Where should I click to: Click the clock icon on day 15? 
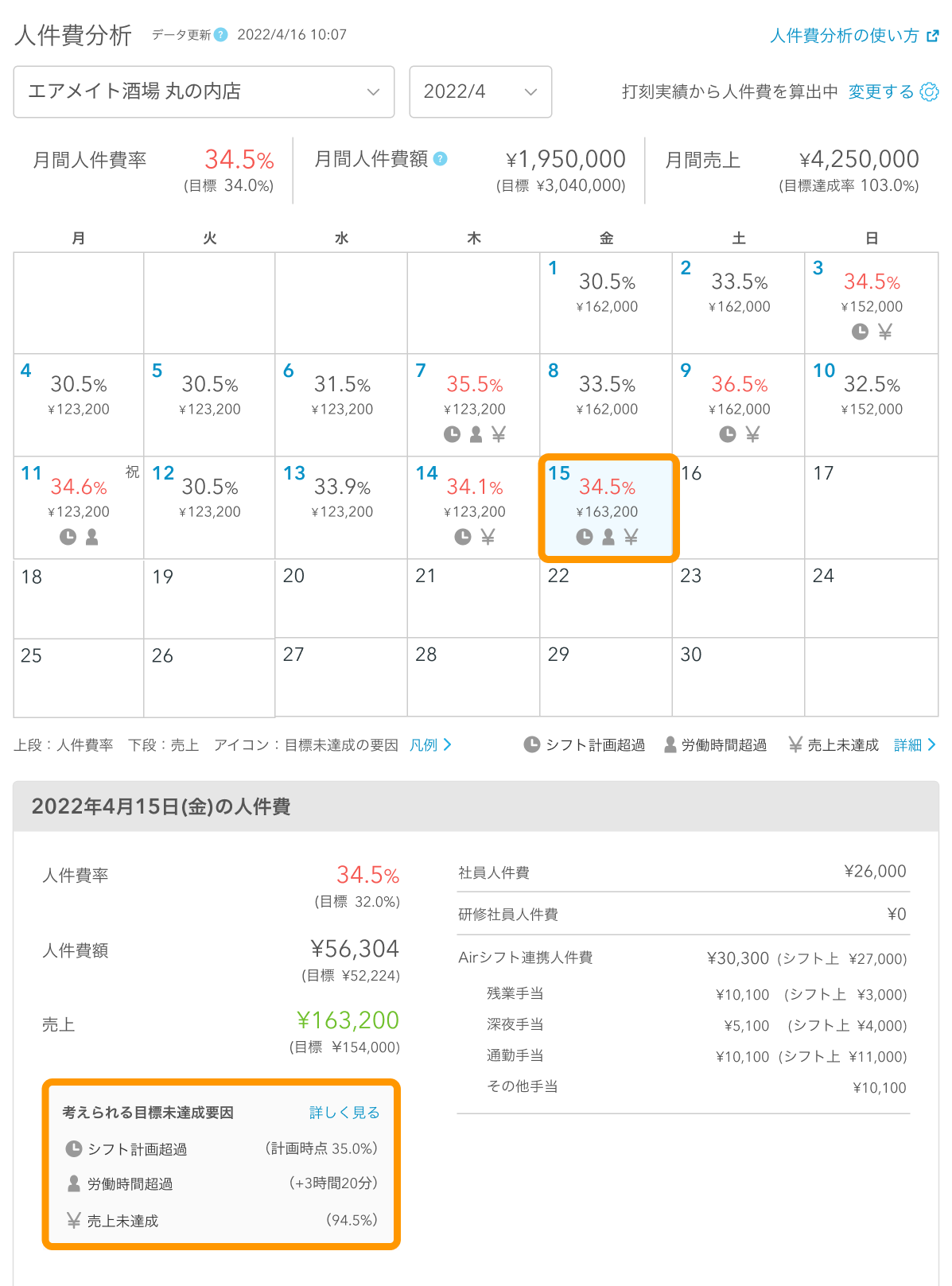tap(584, 537)
